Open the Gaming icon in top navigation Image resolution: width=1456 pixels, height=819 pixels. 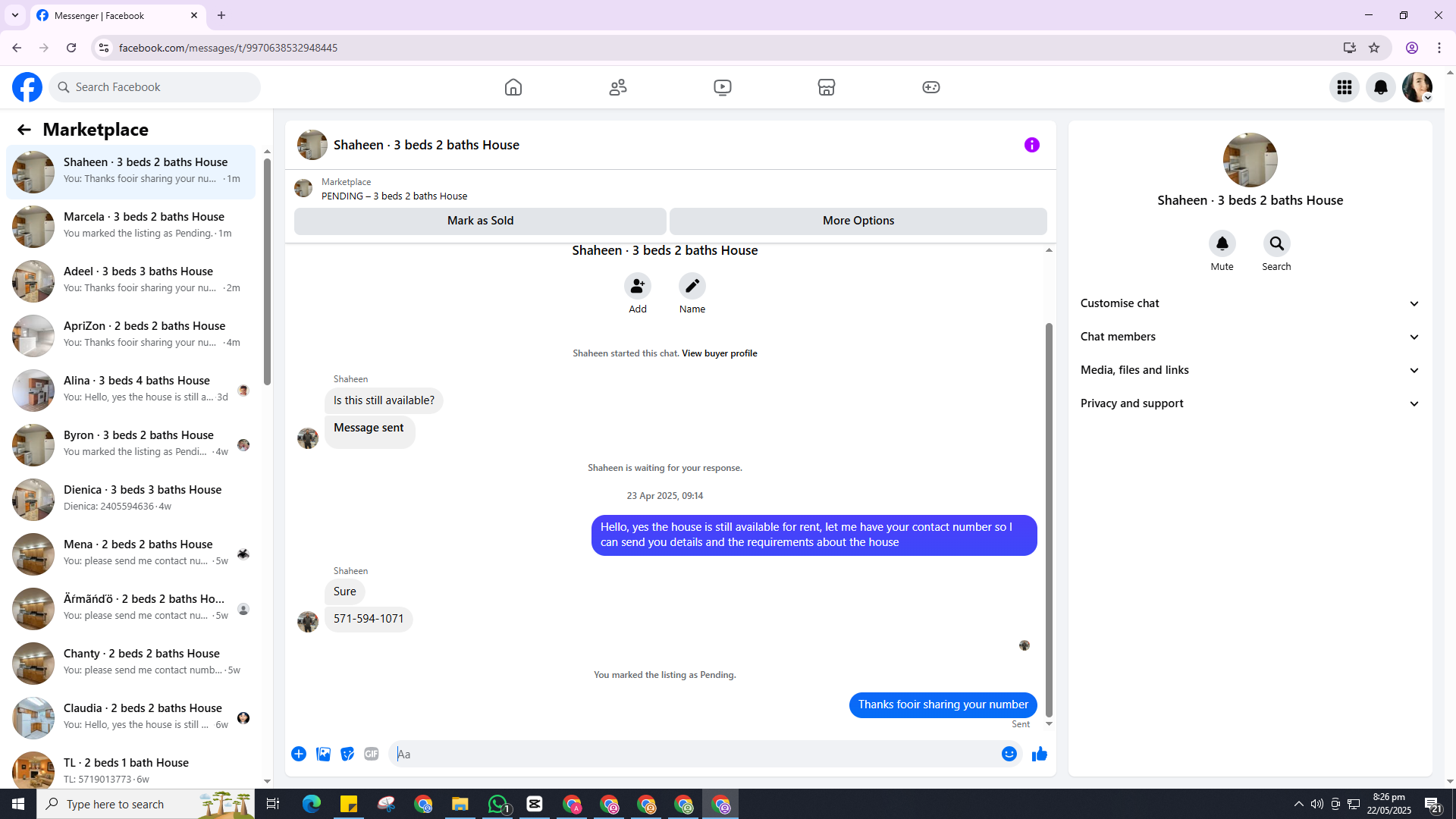pos(931,87)
